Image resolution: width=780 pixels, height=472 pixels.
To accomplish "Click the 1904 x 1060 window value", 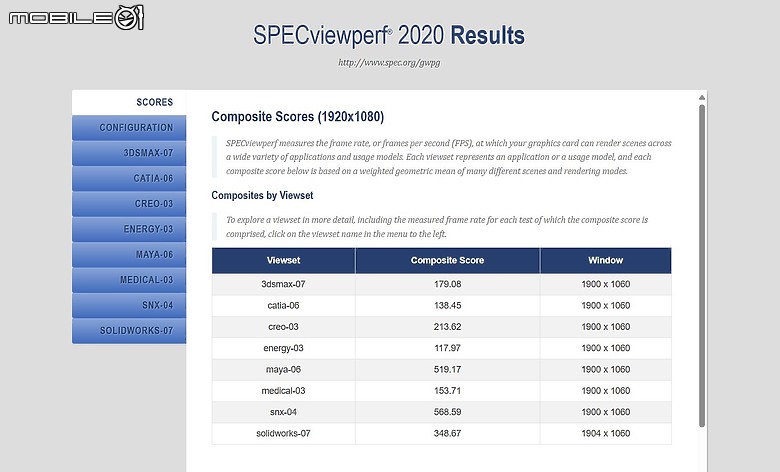I will (x=606, y=434).
